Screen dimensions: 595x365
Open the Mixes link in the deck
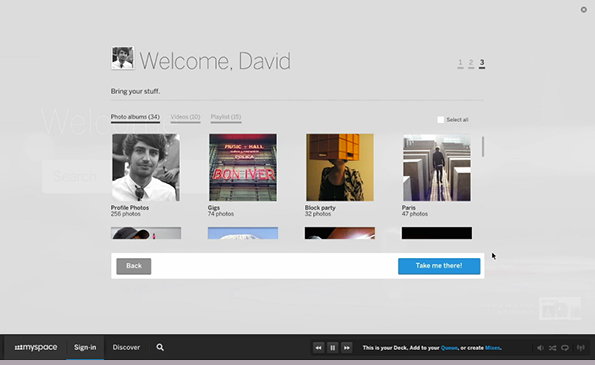[493, 348]
